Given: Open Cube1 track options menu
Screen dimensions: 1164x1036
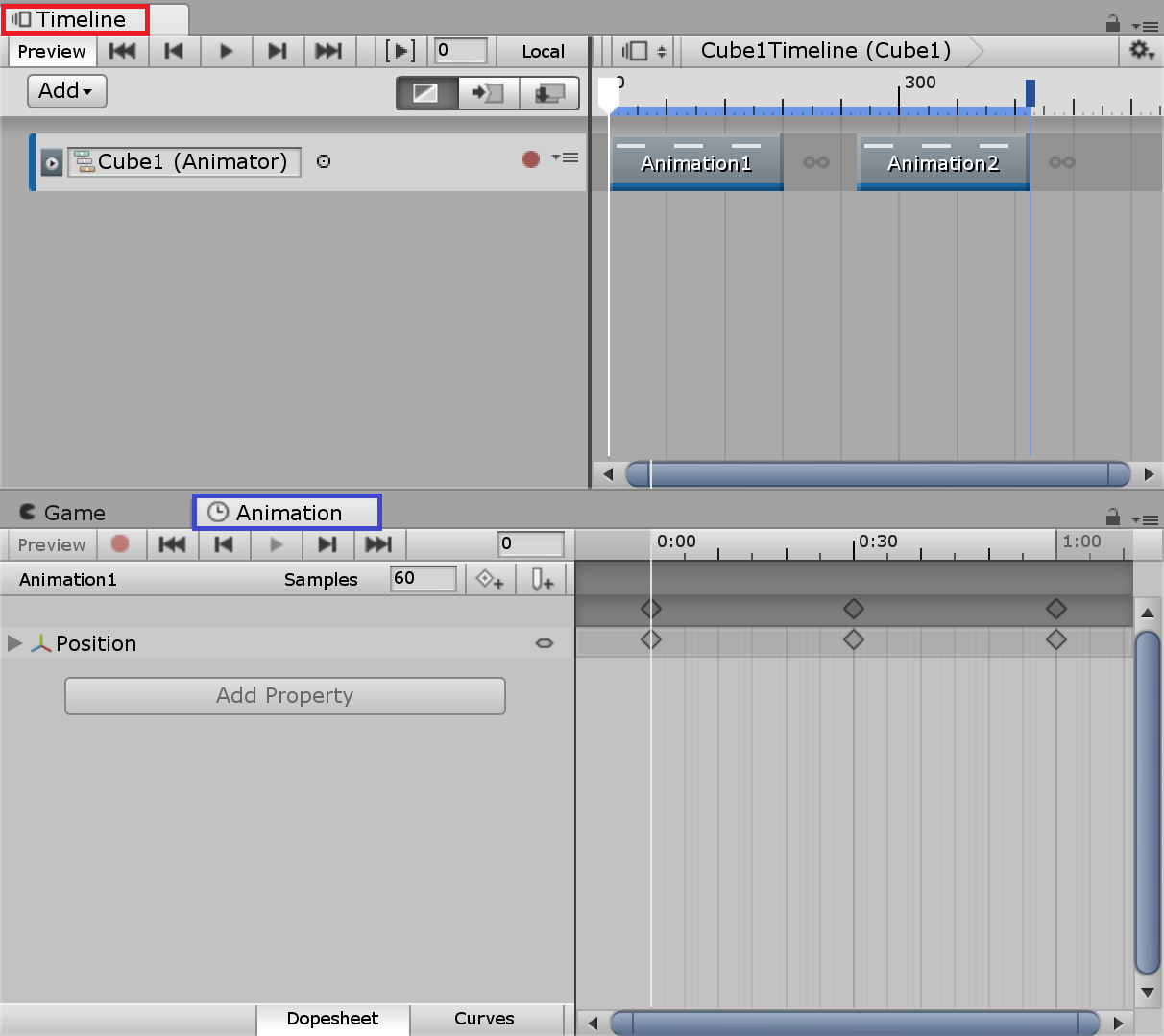Looking at the screenshot, I should (566, 157).
